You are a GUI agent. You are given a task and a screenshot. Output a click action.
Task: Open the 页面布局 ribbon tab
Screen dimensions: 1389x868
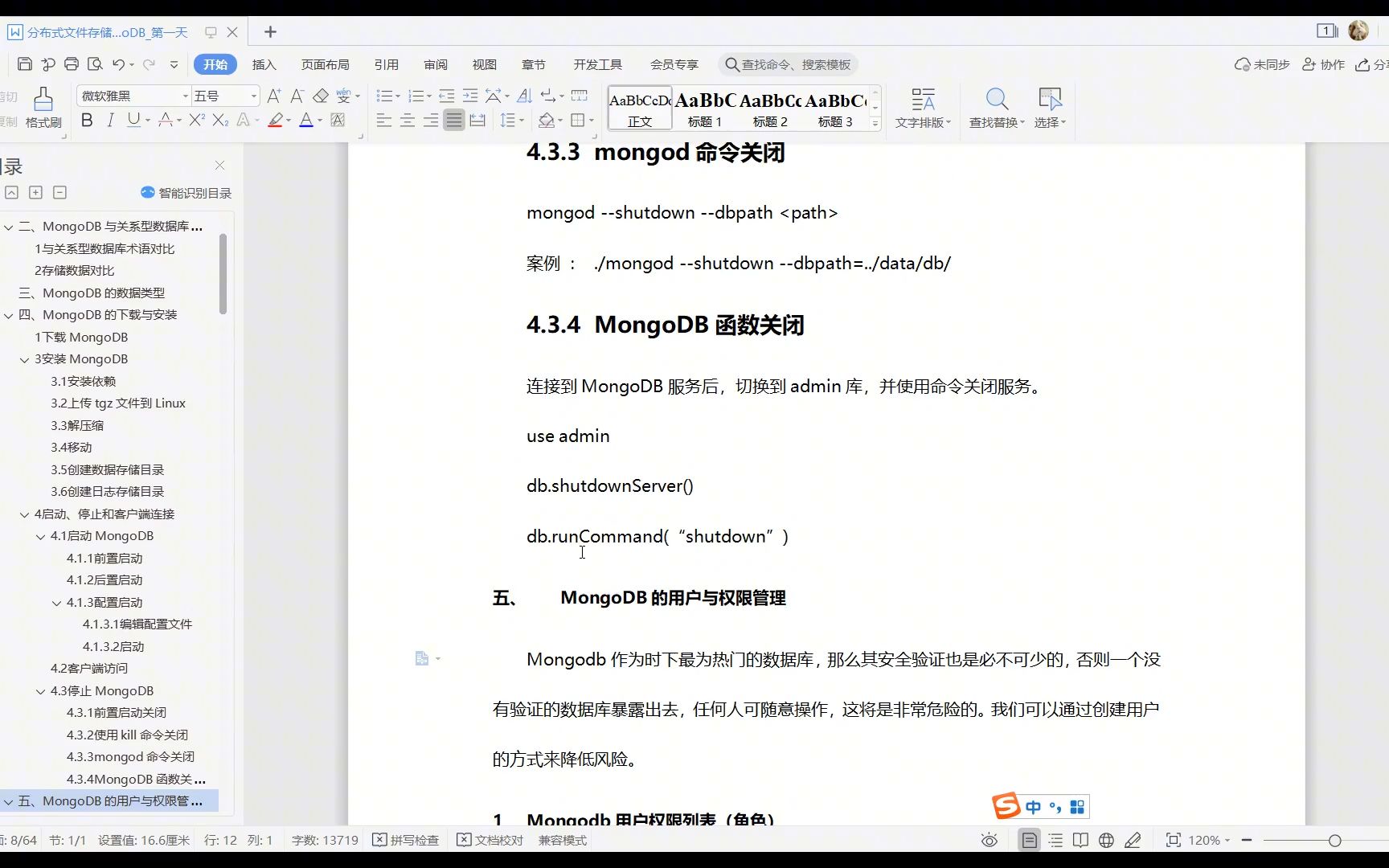point(325,64)
